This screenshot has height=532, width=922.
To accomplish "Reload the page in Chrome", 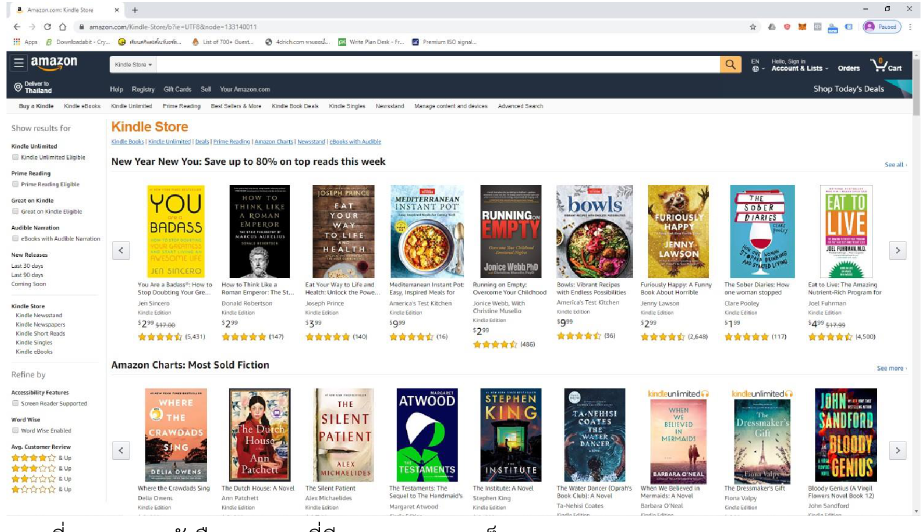I will [47, 27].
